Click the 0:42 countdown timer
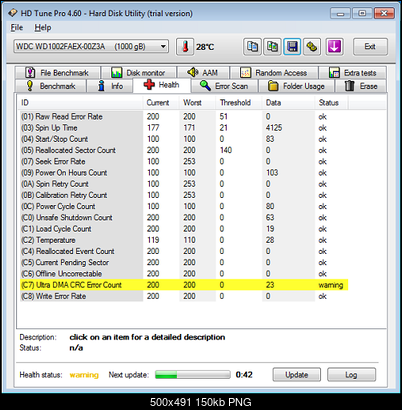 pos(244,375)
